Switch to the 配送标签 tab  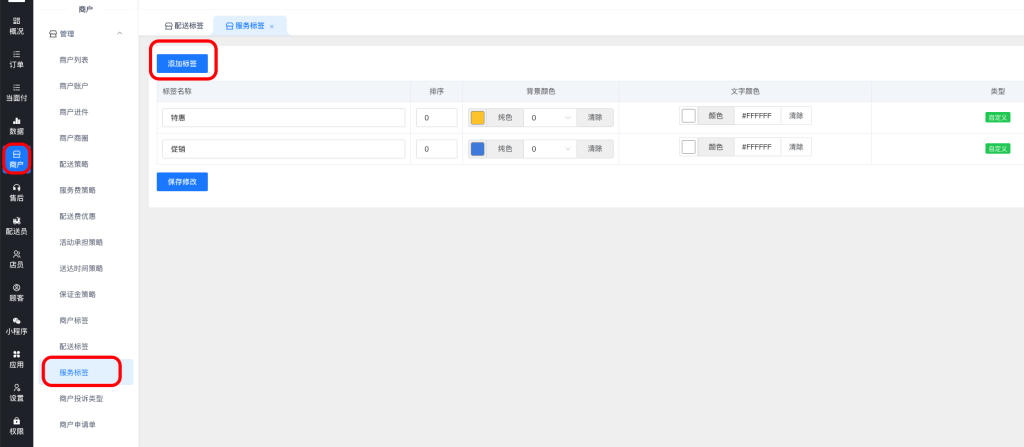[x=186, y=25]
